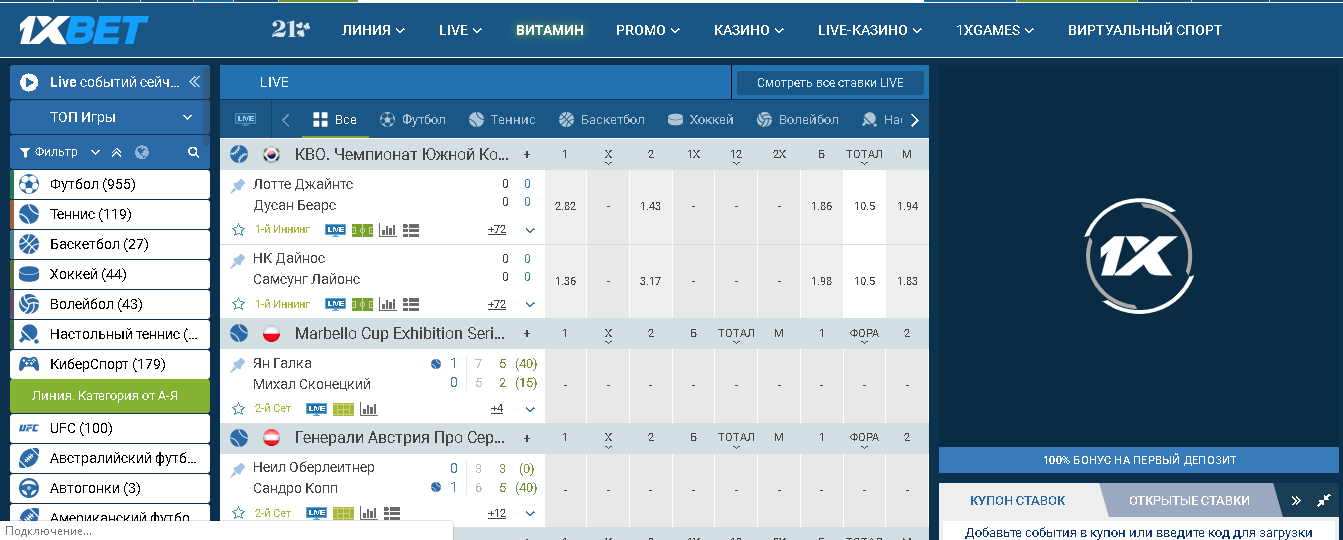Open +12 markets for Неил Оберлеитнер match
Screen dimensions: 1343x540
tap(497, 513)
